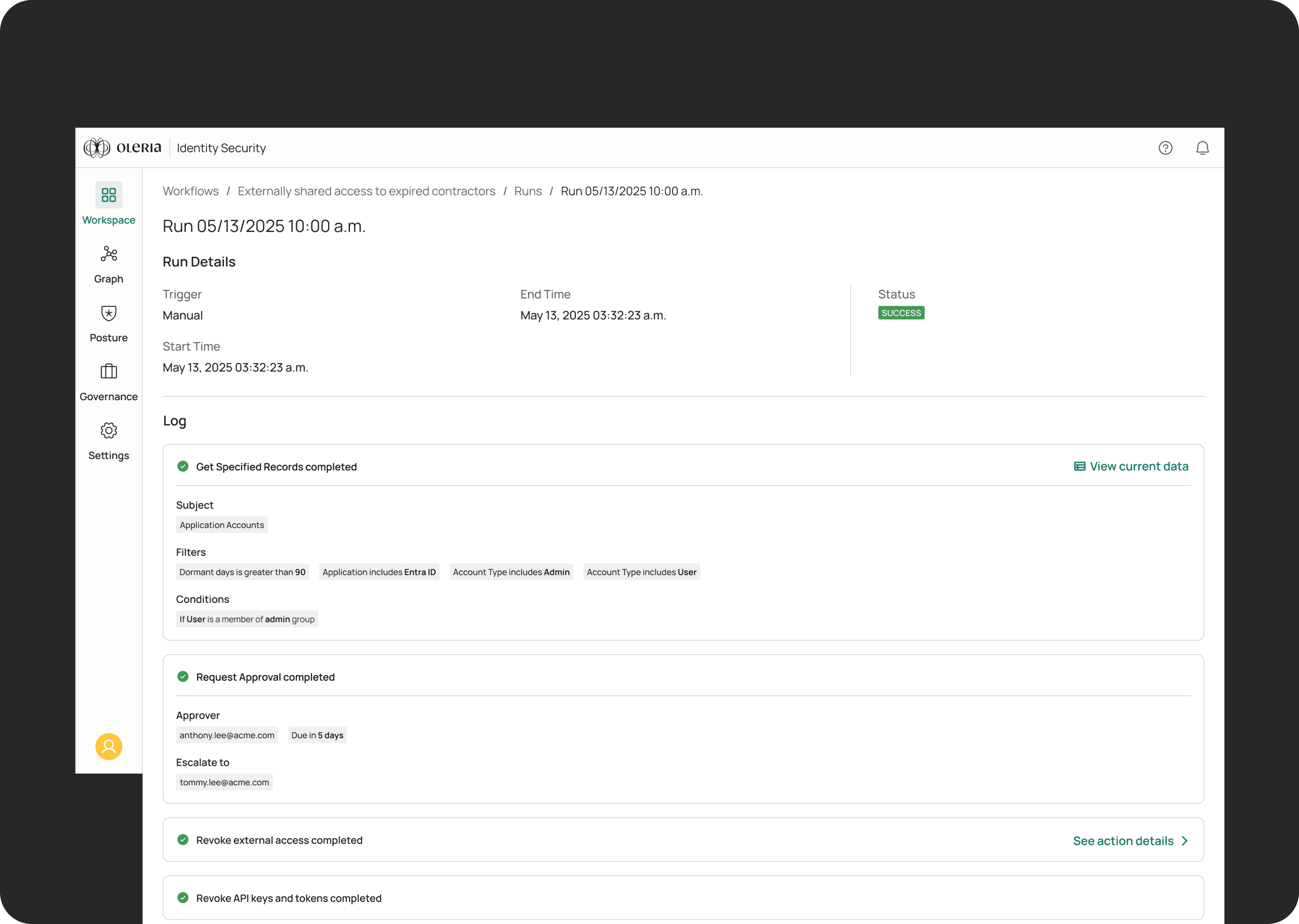This screenshot has height=924, width=1299.
Task: Open Settings gear icon
Action: coord(108,431)
